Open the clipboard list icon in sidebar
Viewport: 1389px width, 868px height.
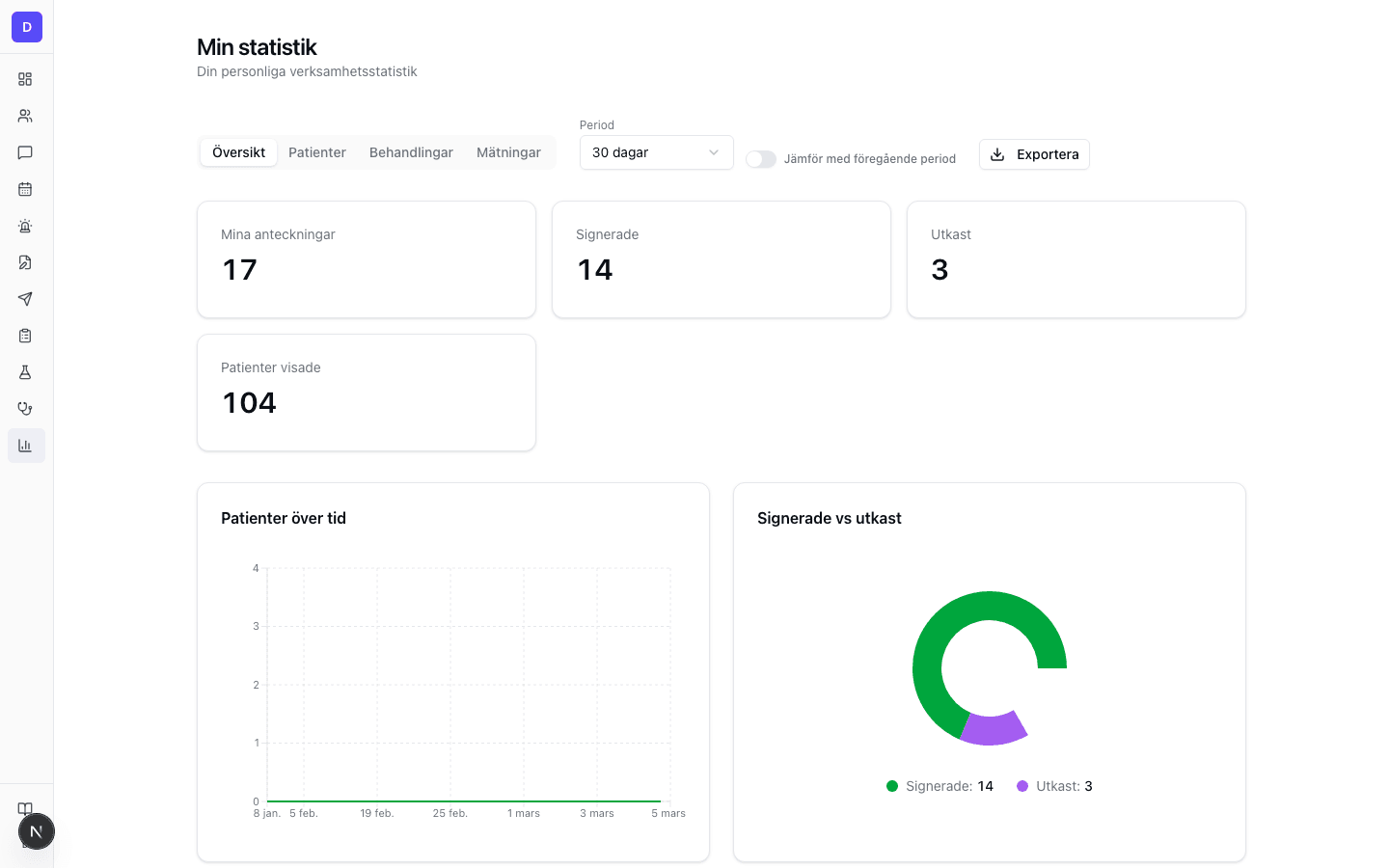(25, 336)
